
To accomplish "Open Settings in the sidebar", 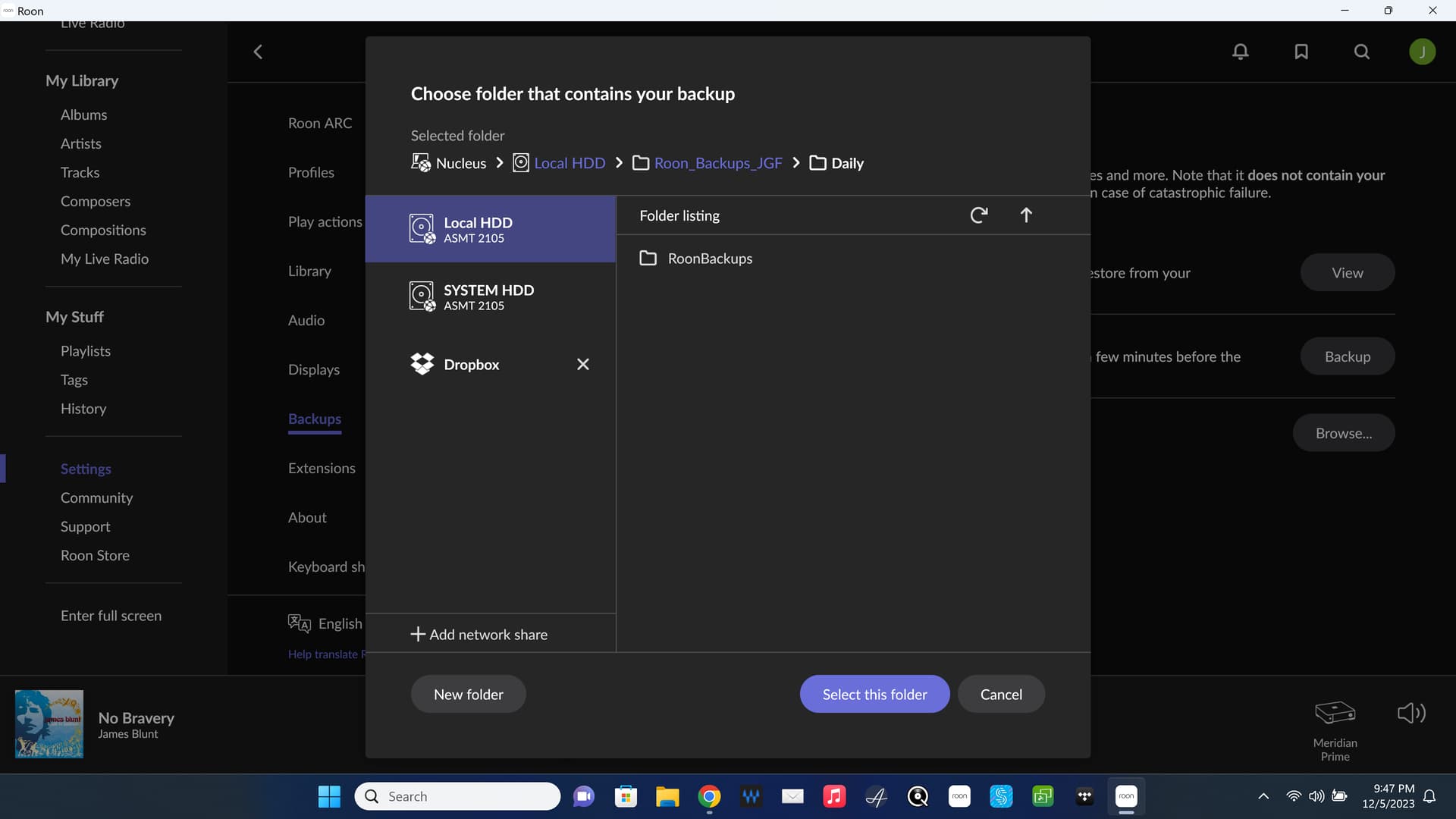I will (86, 469).
